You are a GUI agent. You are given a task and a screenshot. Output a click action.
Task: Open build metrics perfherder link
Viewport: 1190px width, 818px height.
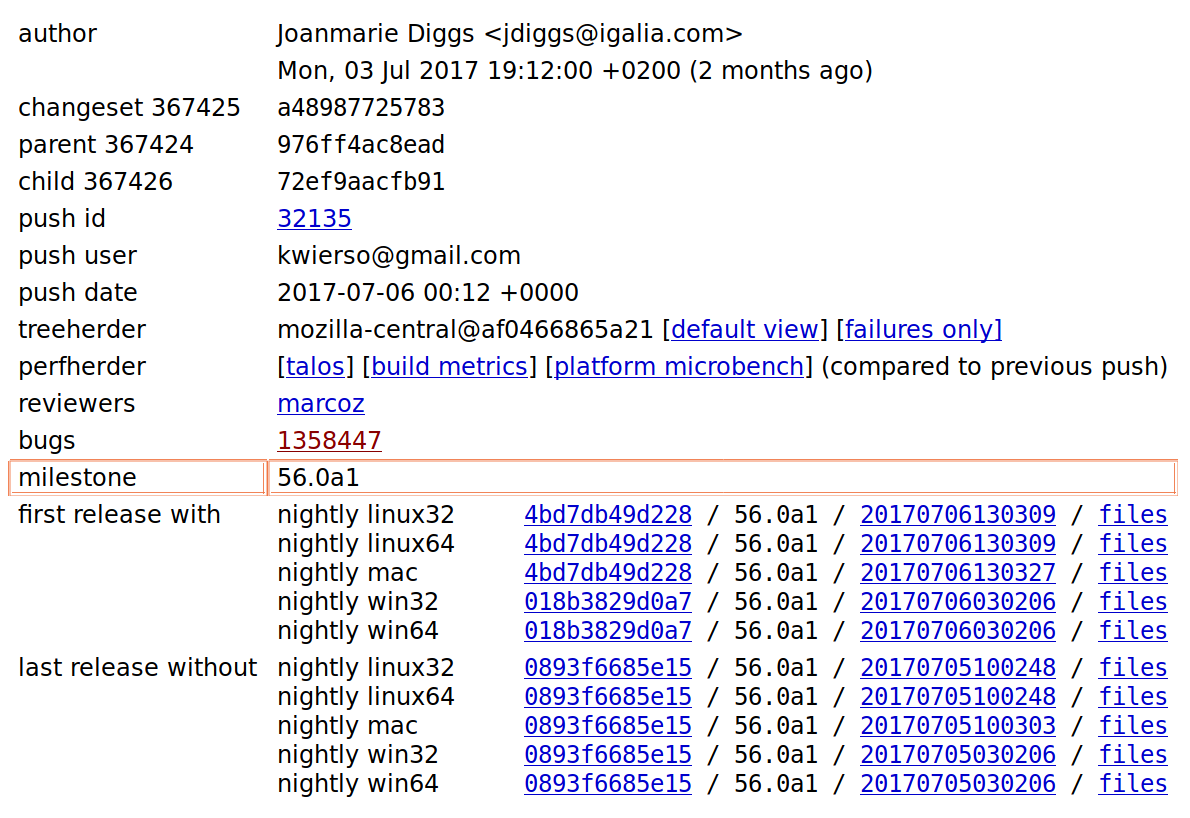[x=449, y=367]
